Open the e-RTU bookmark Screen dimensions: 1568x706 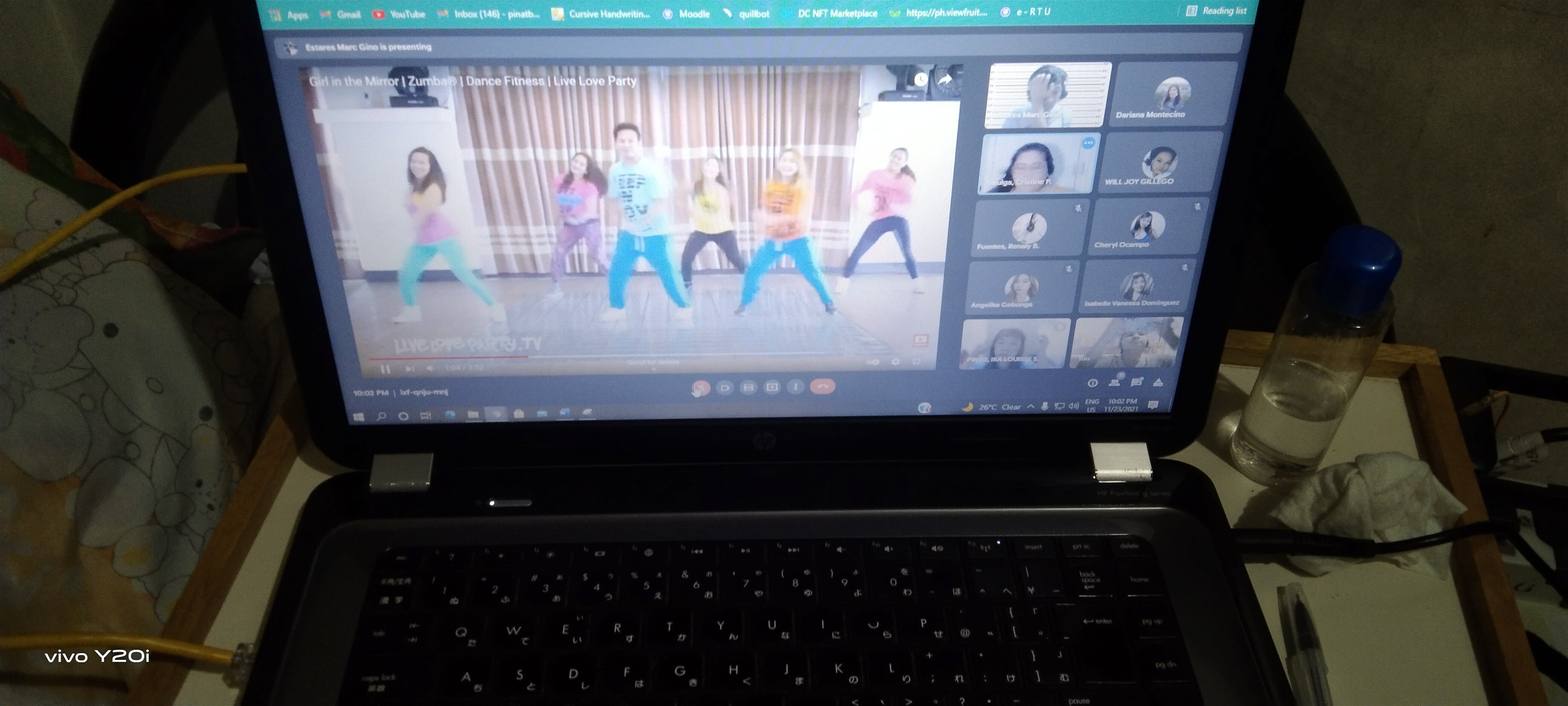click(1026, 11)
